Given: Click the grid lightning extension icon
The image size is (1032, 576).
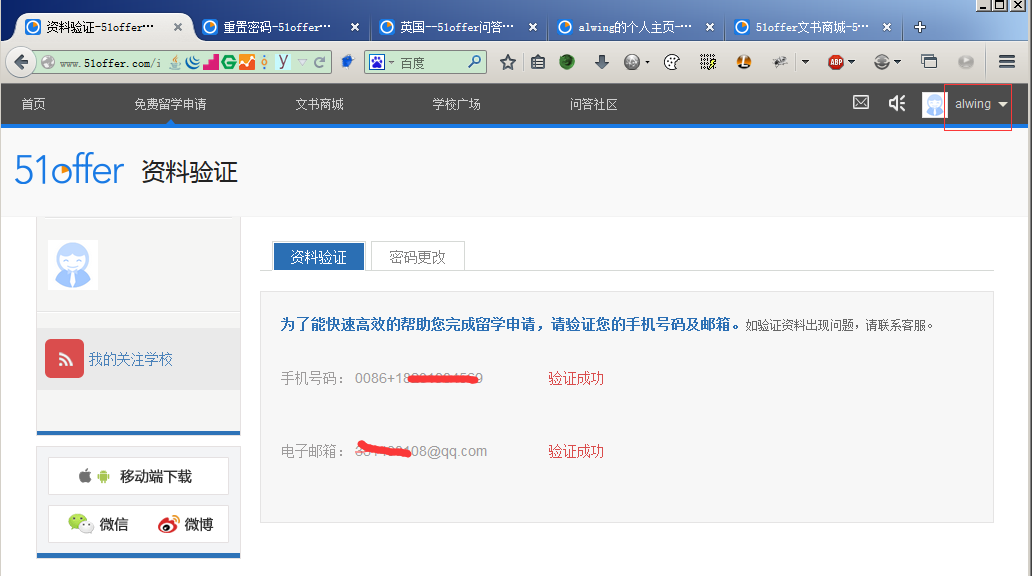Looking at the screenshot, I should pos(708,62).
